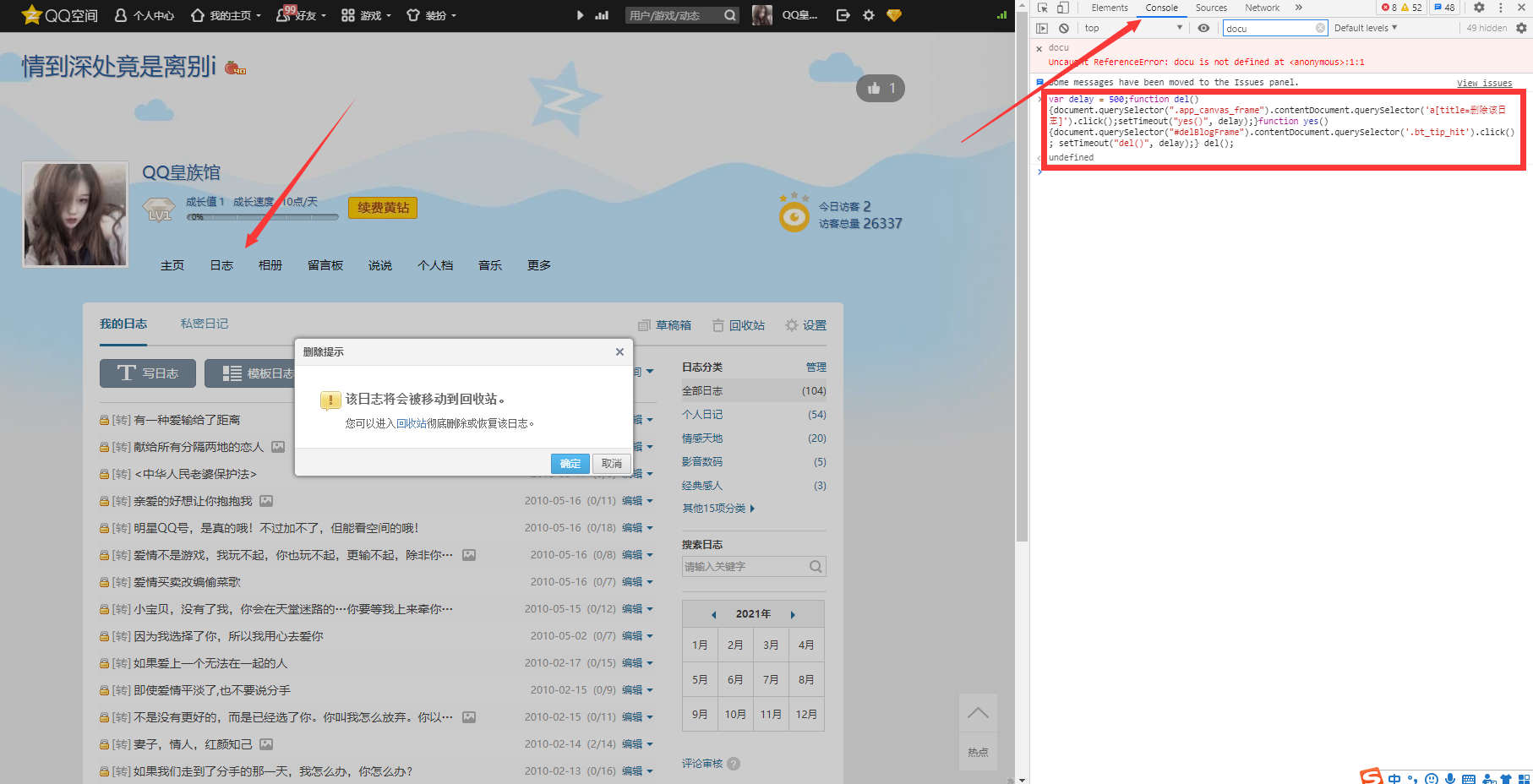The width and height of the screenshot is (1533, 784).
Task: Click the thumbs-up like button
Action: pos(881,88)
